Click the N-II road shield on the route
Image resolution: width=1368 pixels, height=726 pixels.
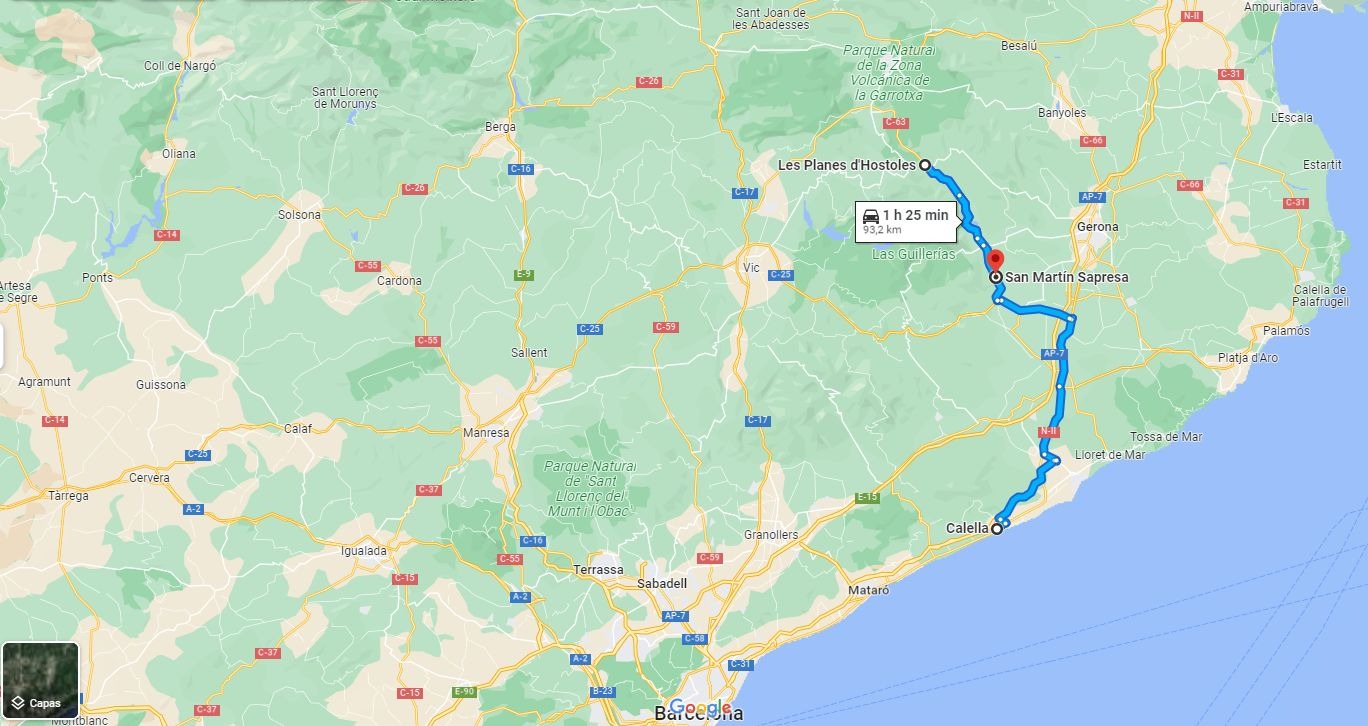pyautogui.click(x=1048, y=431)
